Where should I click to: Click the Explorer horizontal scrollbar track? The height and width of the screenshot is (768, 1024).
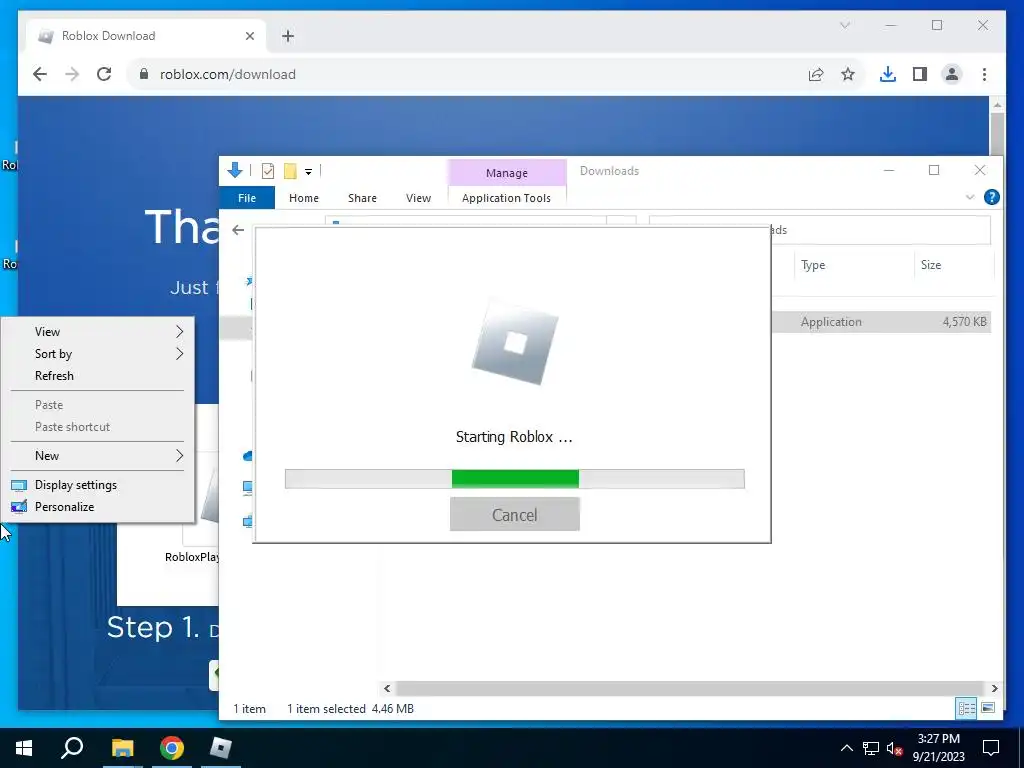690,688
